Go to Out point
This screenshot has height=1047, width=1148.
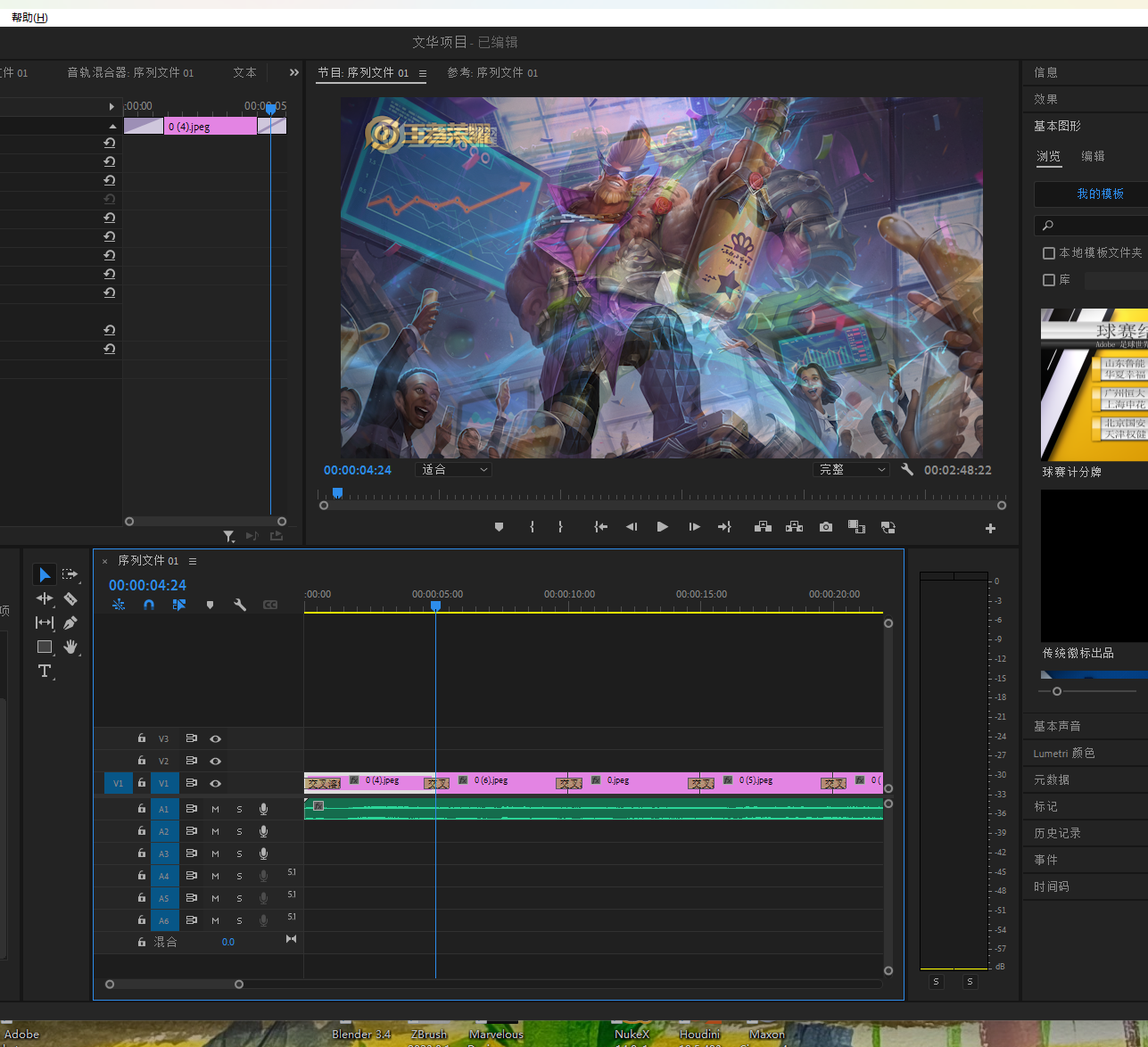click(x=724, y=527)
